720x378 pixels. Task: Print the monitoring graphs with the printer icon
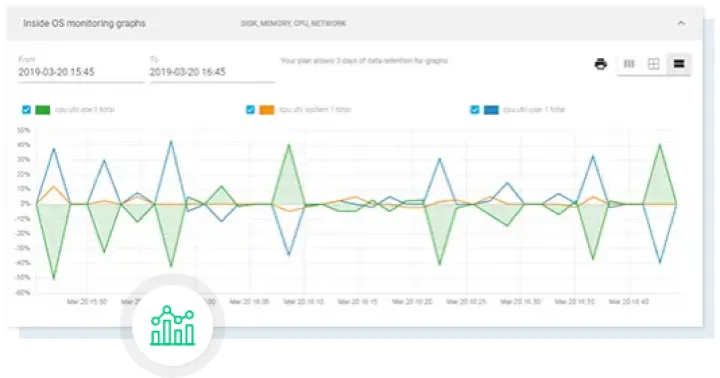(x=601, y=64)
